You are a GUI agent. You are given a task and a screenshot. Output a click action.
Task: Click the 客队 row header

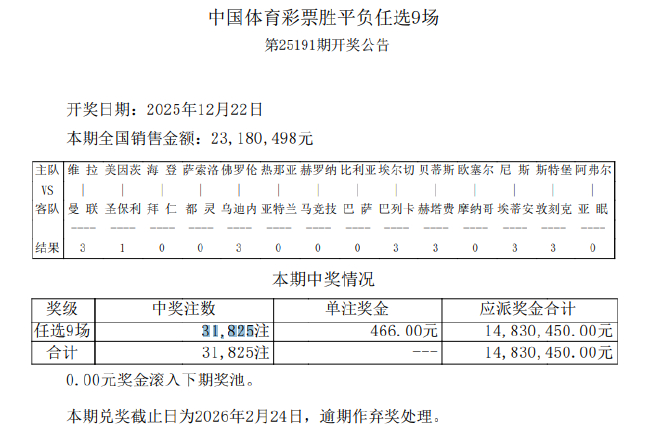47,209
